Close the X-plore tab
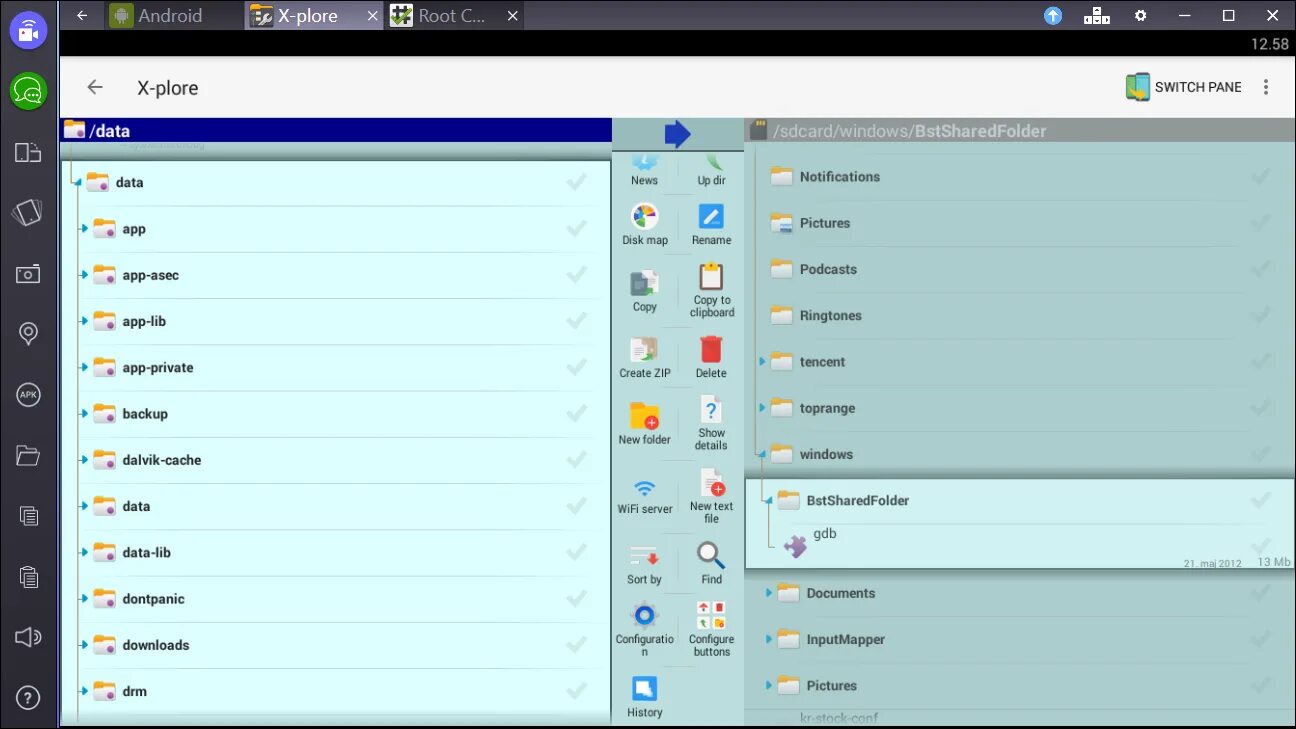1296x729 pixels. 373,15
